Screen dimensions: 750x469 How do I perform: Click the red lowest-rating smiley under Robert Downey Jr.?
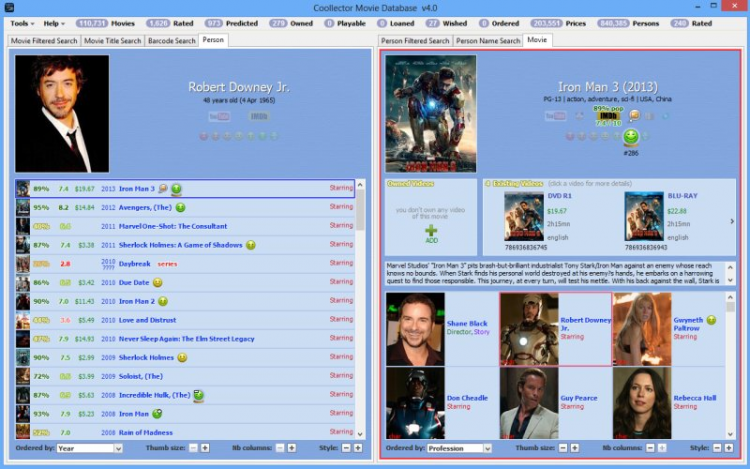(x=204, y=136)
